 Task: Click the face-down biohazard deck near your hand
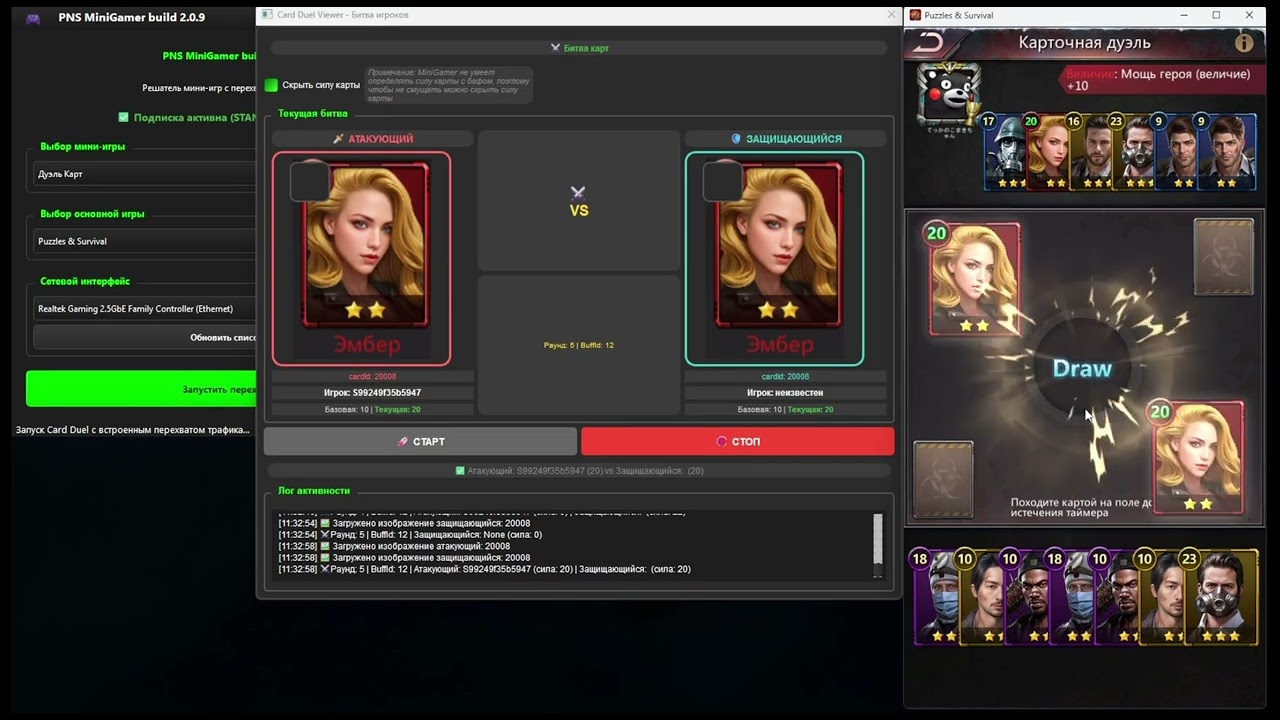(943, 479)
